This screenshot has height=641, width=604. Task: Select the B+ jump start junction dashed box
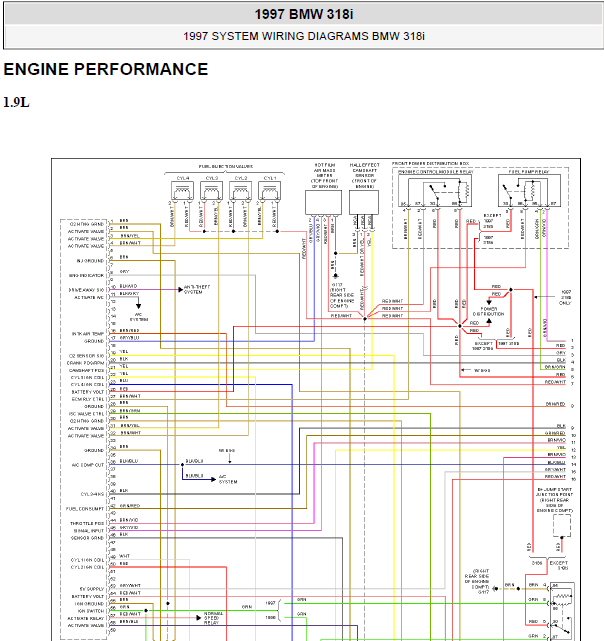[562, 525]
